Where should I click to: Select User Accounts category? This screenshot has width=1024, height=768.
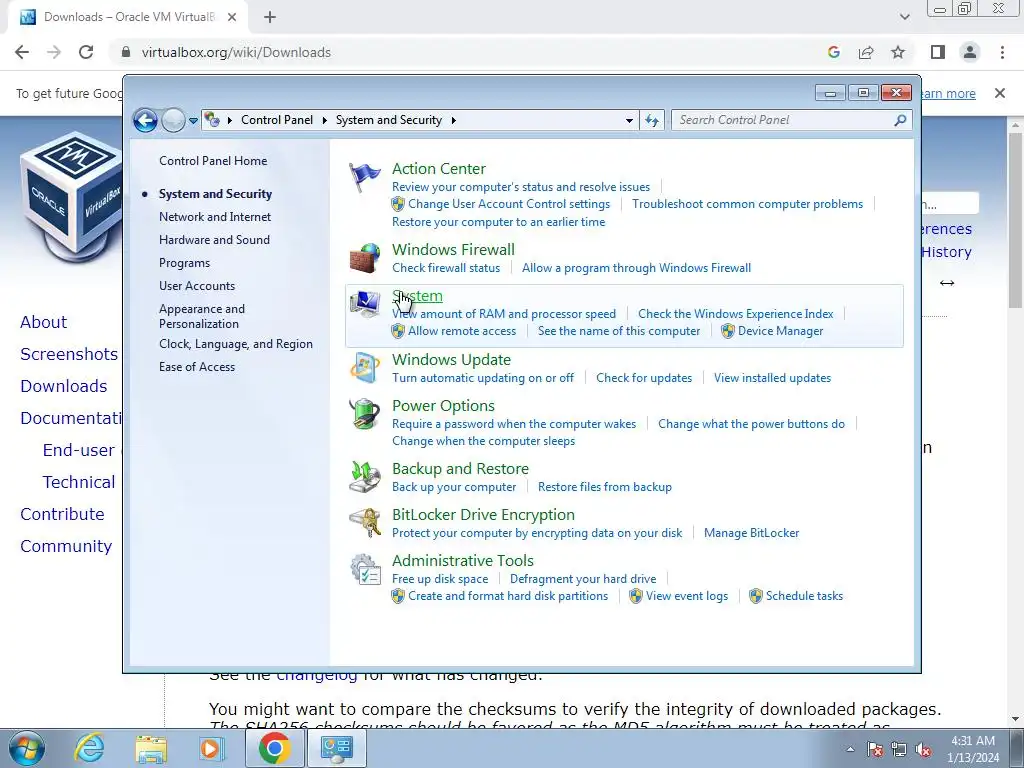pyautogui.click(x=197, y=286)
